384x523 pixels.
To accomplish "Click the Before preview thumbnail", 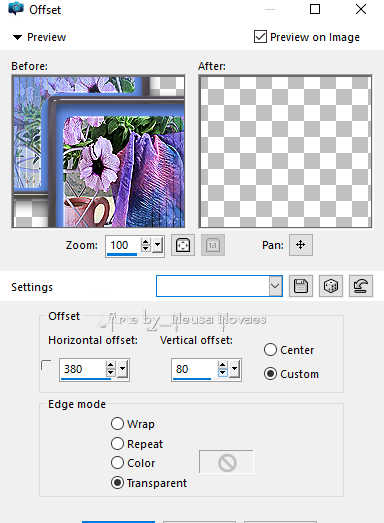I will pyautogui.click(x=98, y=151).
